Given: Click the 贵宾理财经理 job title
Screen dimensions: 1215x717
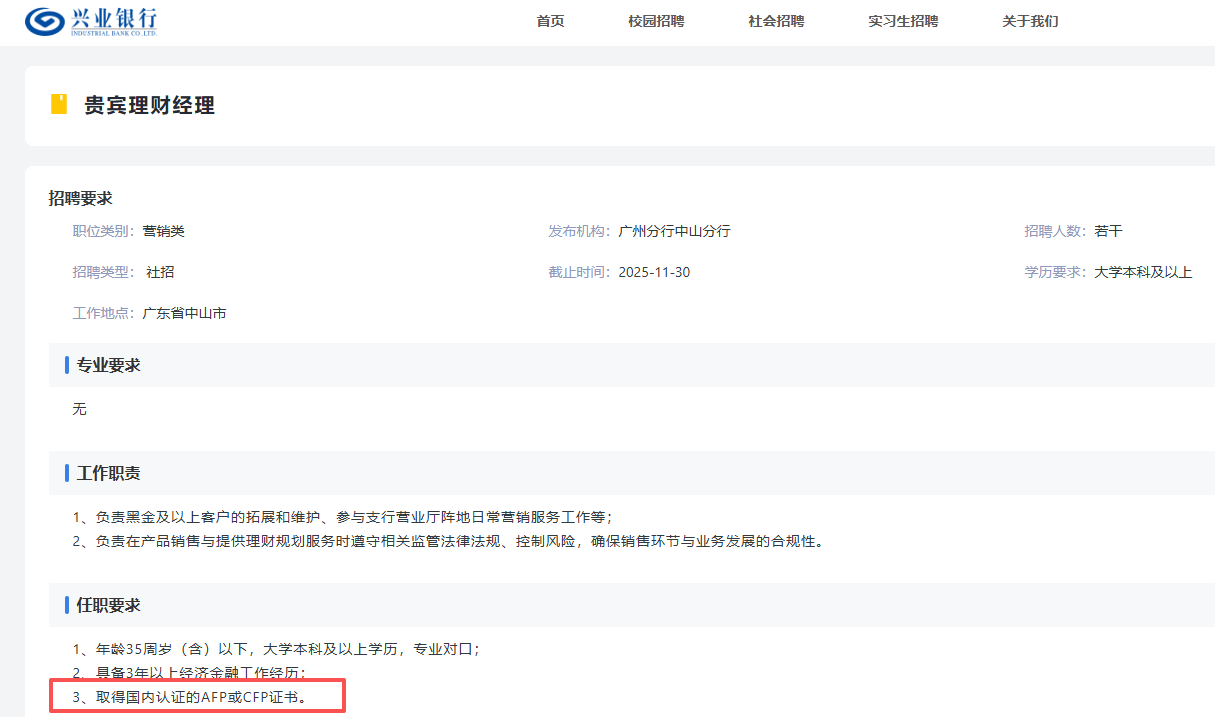Looking at the screenshot, I should (149, 105).
